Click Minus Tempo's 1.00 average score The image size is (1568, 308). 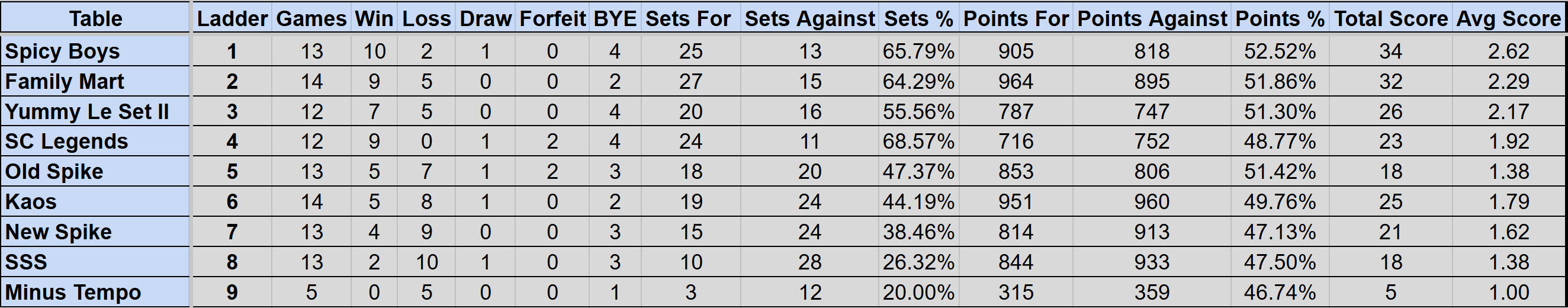pyautogui.click(x=1508, y=292)
